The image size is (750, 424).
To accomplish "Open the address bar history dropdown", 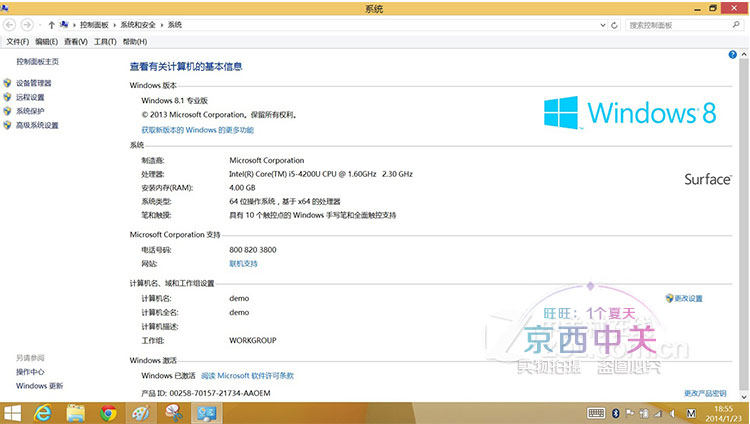I will click(603, 25).
